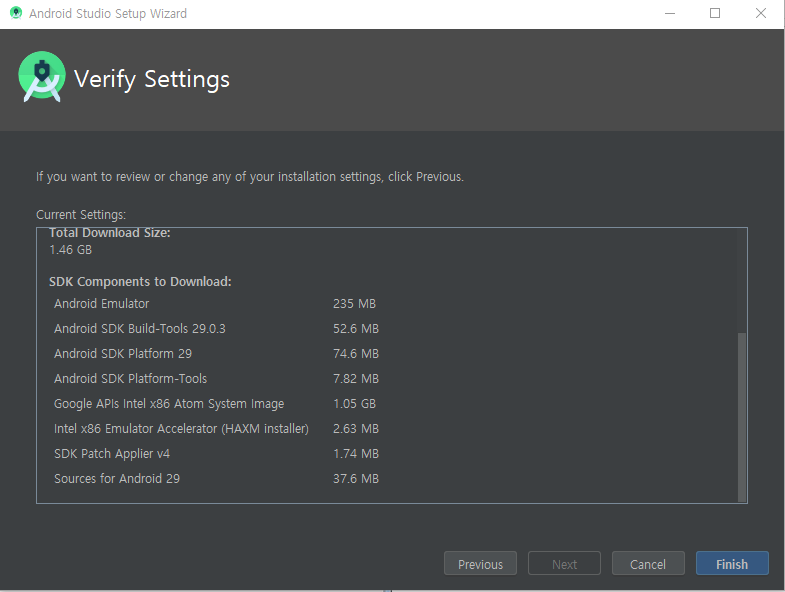This screenshot has height=592, width=785.
Task: Click the 235 MB size value
Action: 354,304
